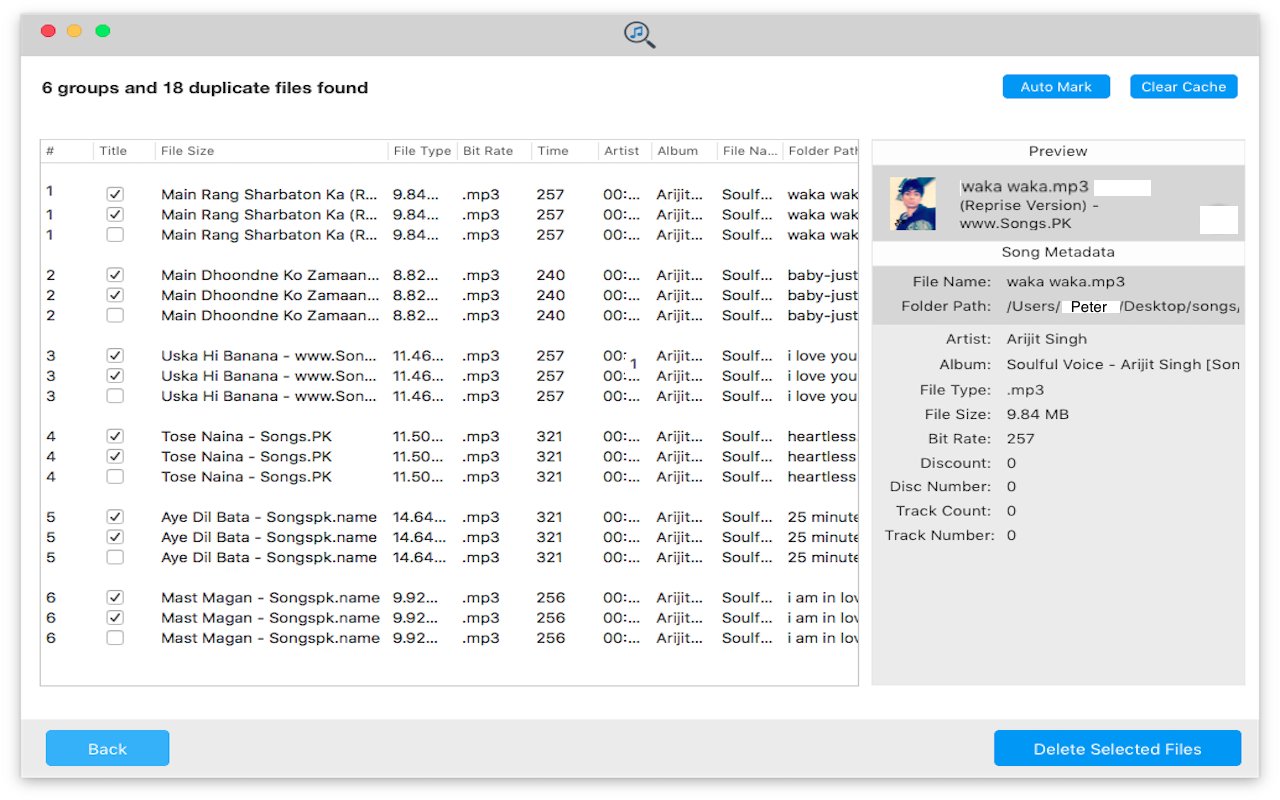Viewport: 1280px width, 800px height.
Task: Uncheck the topmost Main Rang Sharbaton Ka row
Action: (x=115, y=194)
